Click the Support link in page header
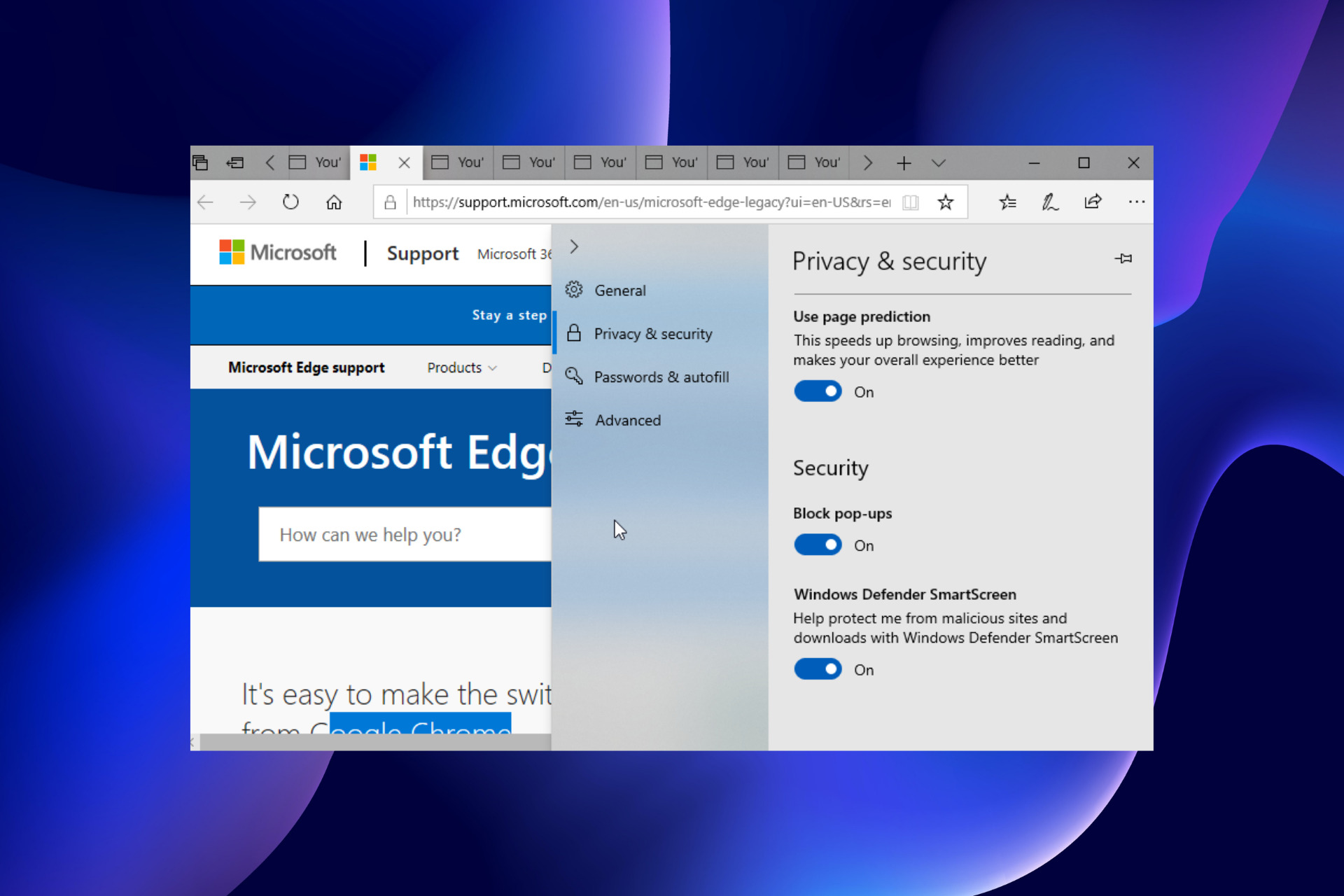The height and width of the screenshot is (896, 1344). coord(423,253)
